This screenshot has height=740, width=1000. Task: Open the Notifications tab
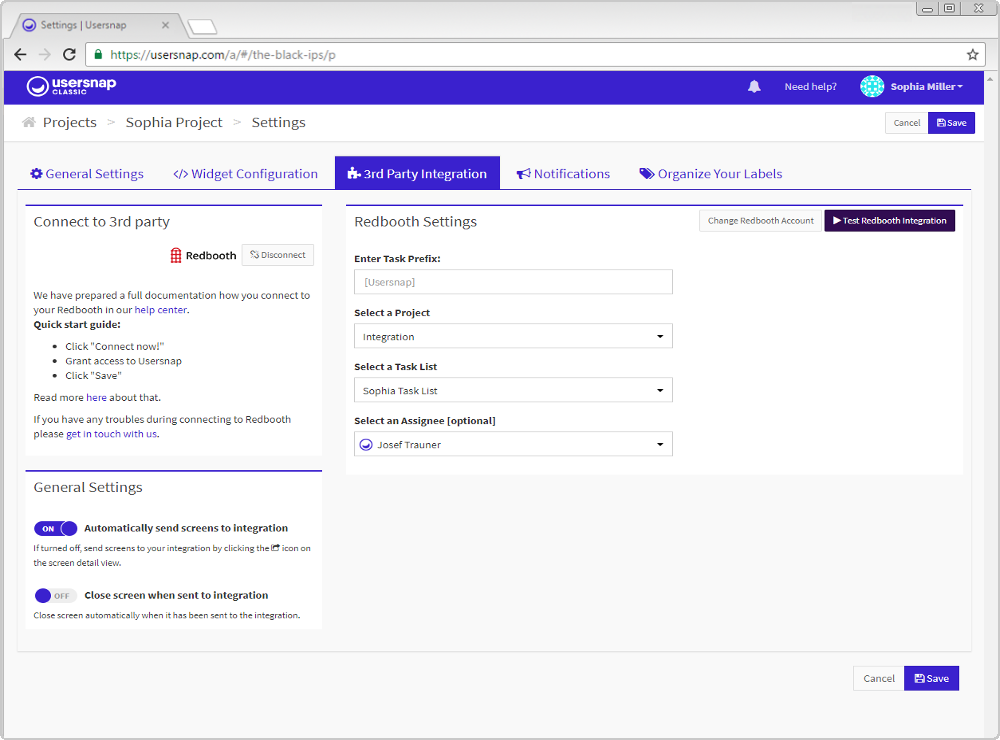(x=563, y=174)
